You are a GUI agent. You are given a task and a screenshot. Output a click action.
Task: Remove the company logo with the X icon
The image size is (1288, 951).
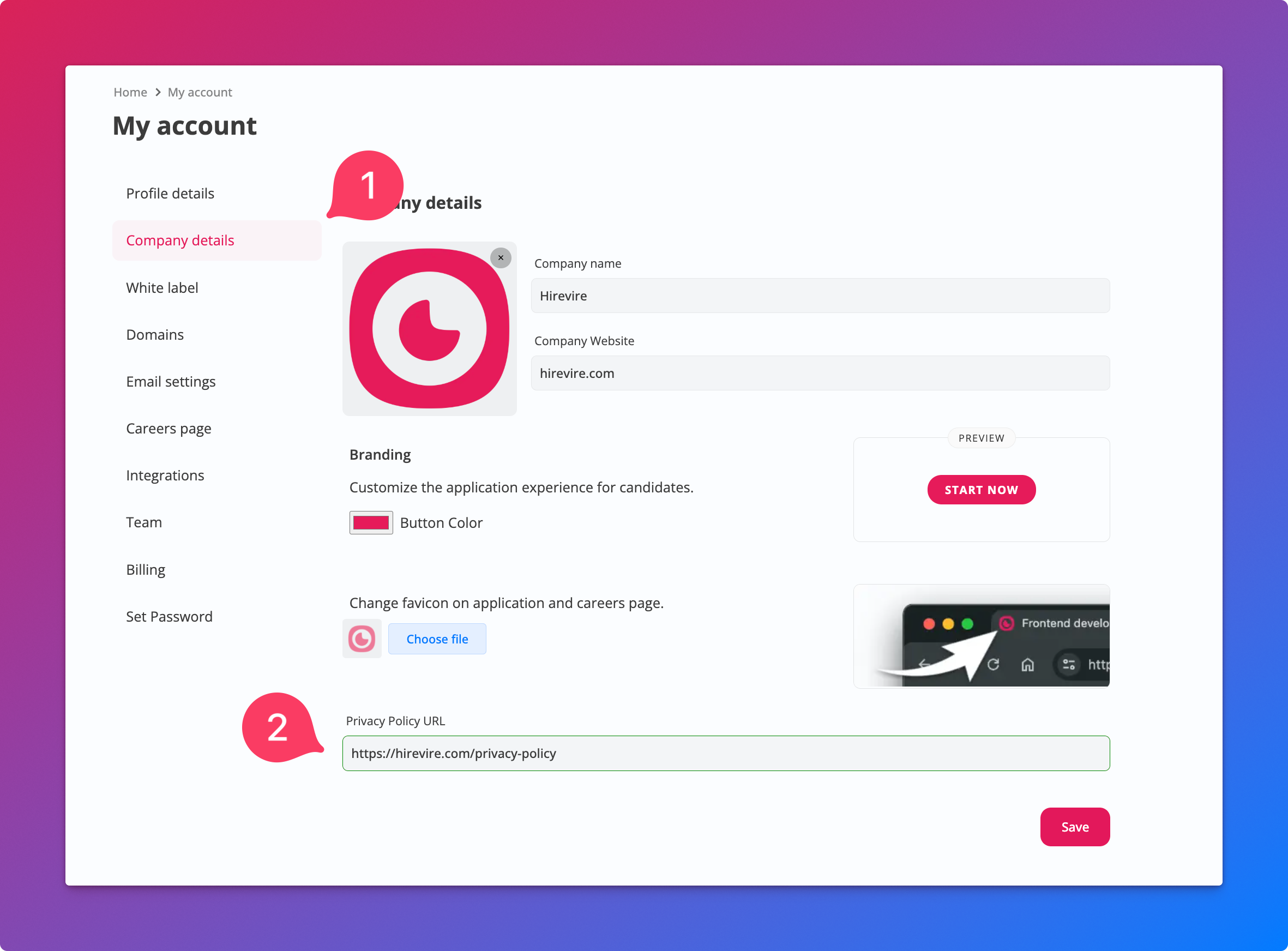[x=501, y=257]
